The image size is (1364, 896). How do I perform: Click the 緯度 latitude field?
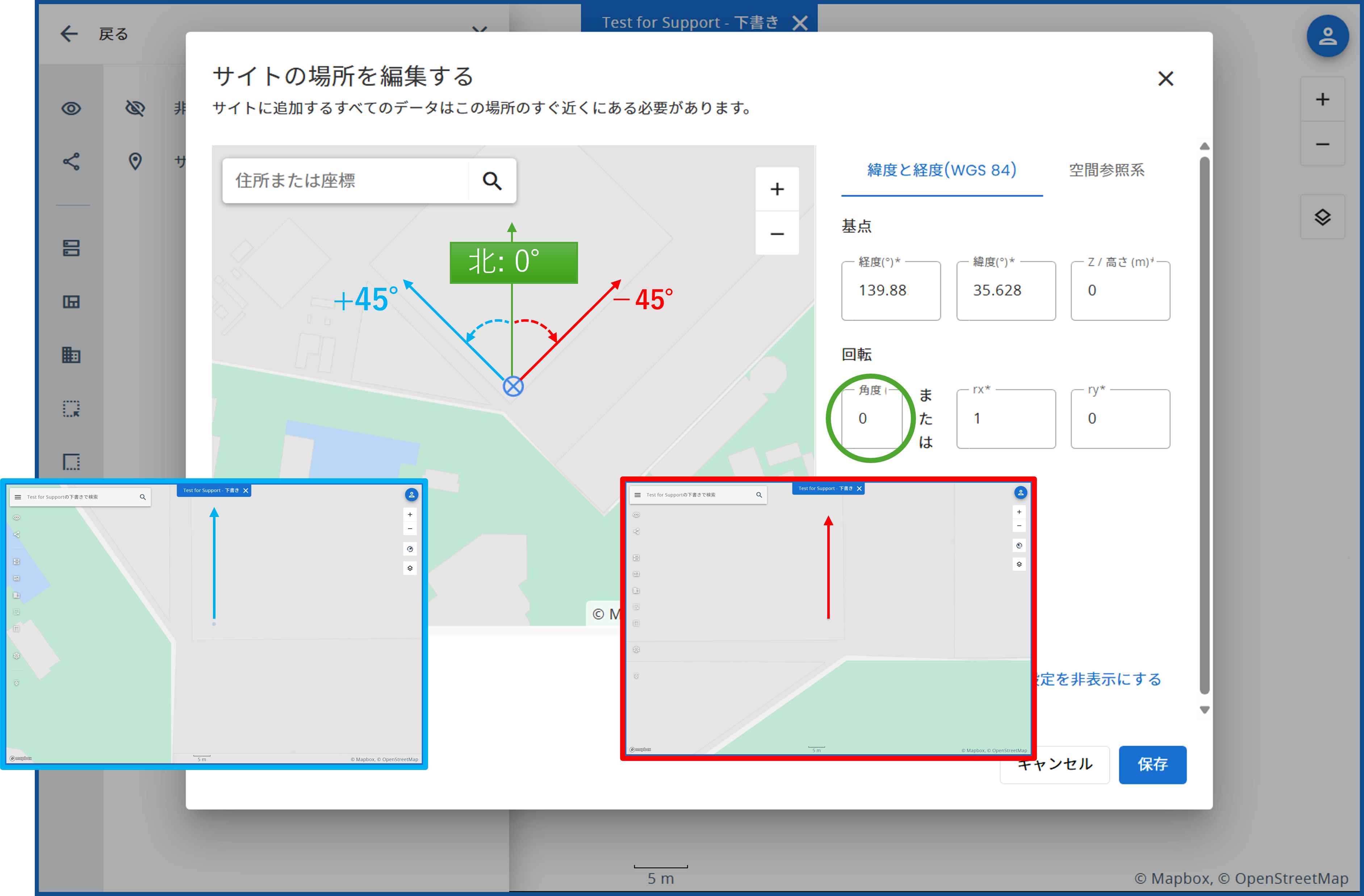(1006, 290)
